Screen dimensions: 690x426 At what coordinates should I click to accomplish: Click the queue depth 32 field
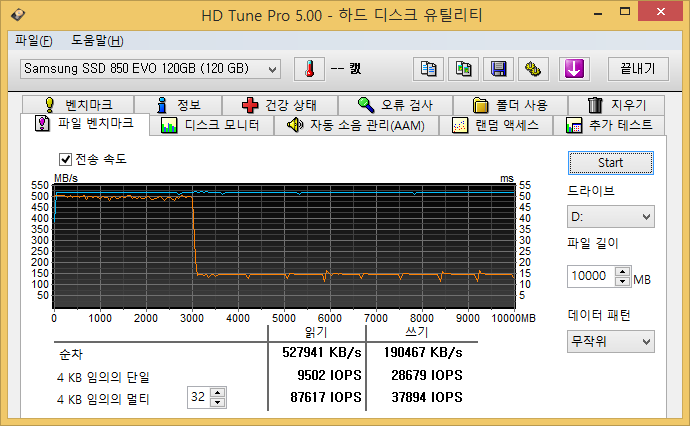point(198,397)
